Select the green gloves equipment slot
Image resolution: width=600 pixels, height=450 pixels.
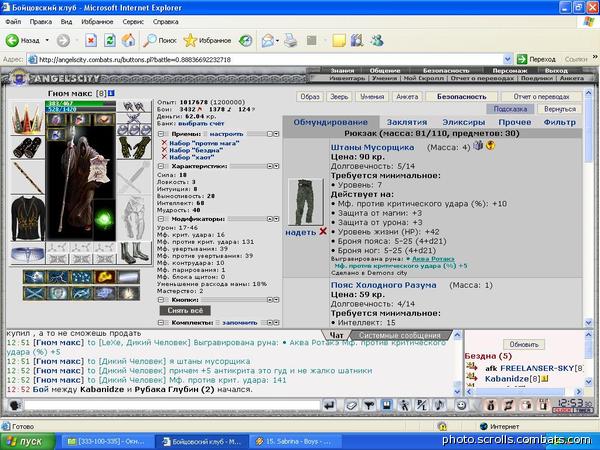coord(134,147)
